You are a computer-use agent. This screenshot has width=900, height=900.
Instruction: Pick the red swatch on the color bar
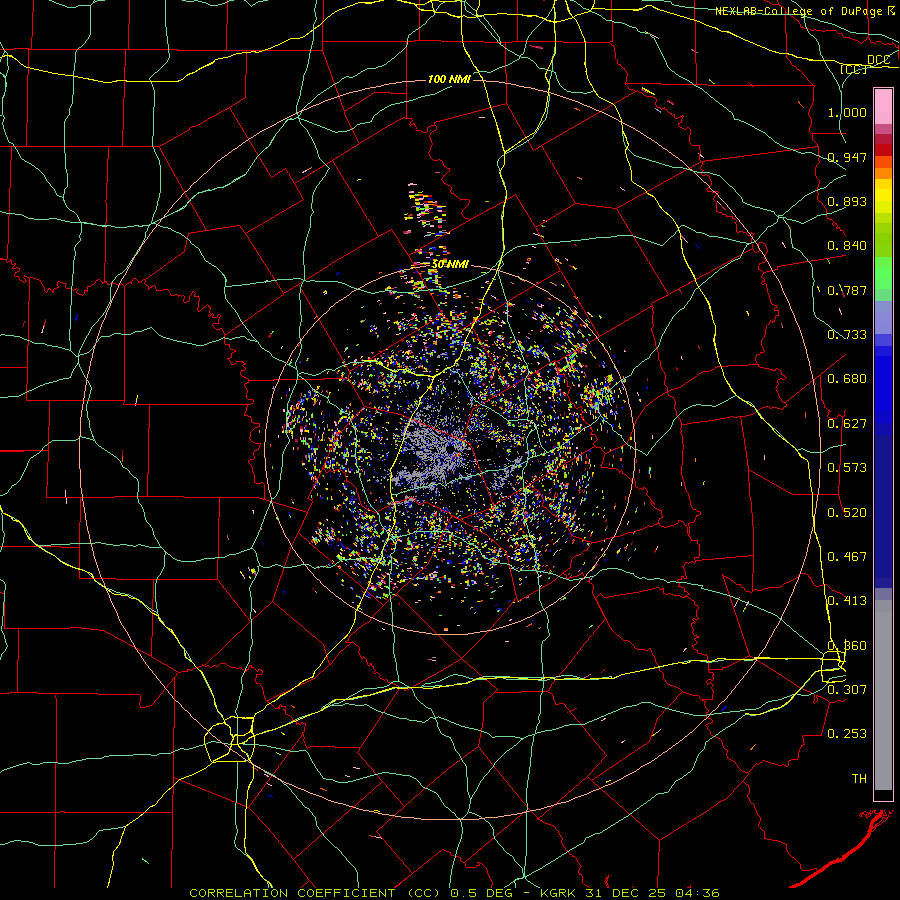883,149
